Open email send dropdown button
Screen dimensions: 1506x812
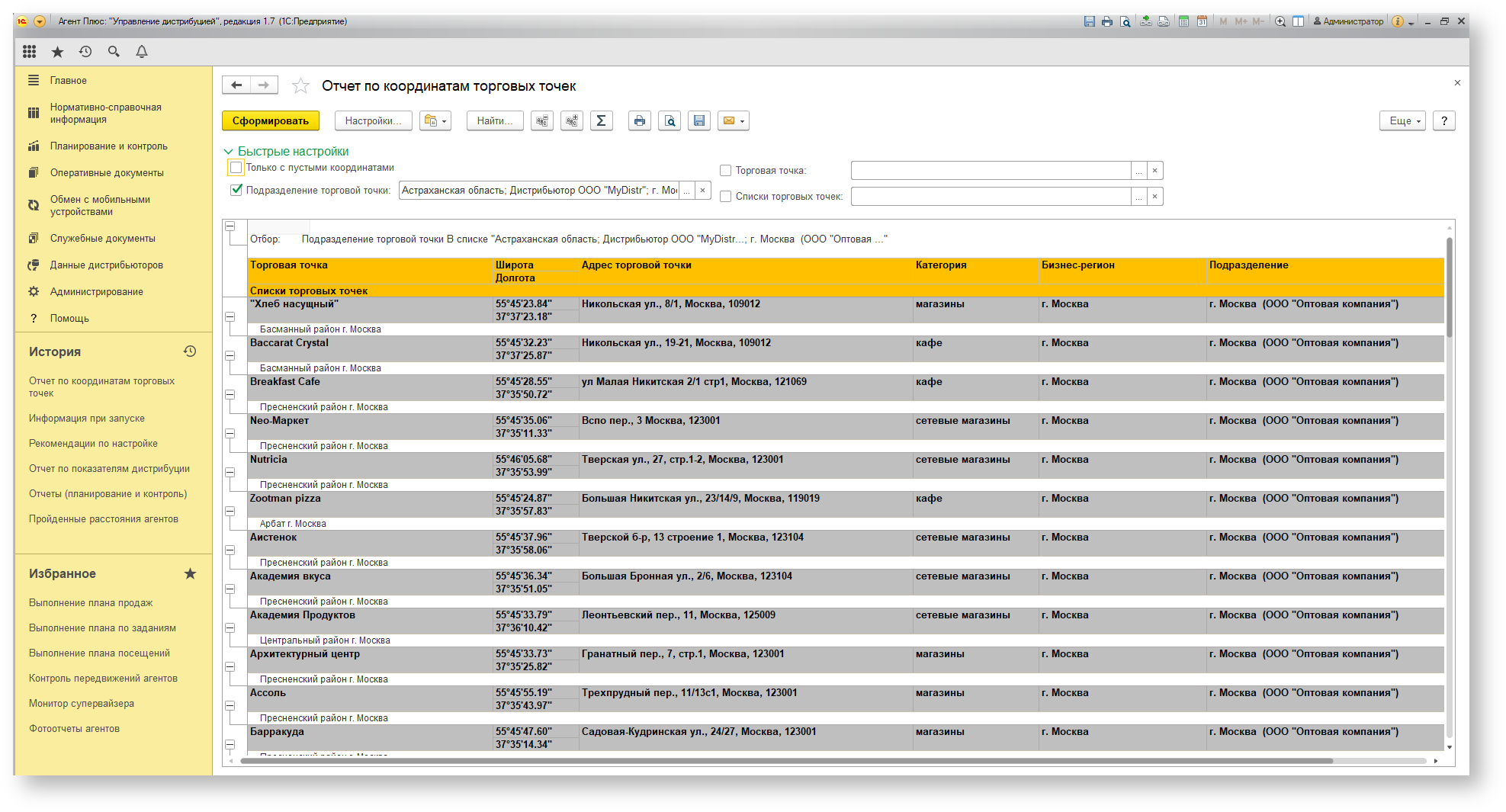point(733,120)
